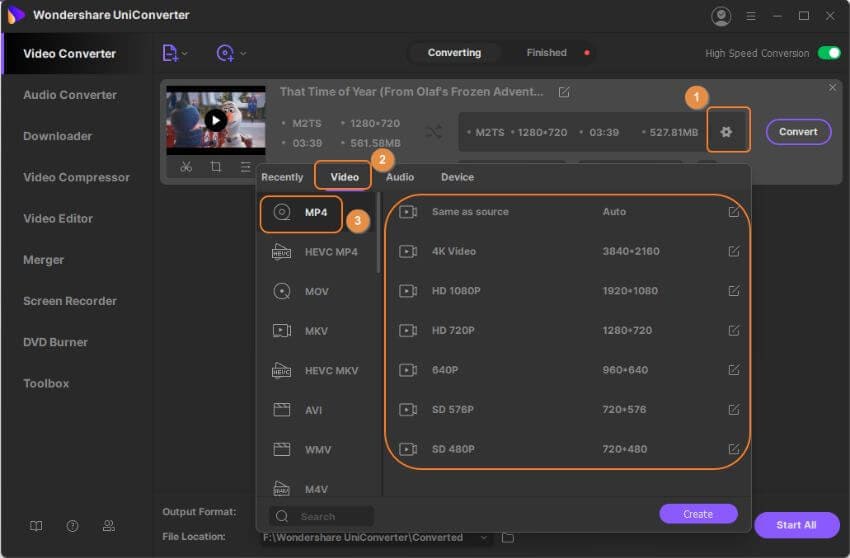Select the Device format tab
Screen dimensions: 850x558
(458, 177)
